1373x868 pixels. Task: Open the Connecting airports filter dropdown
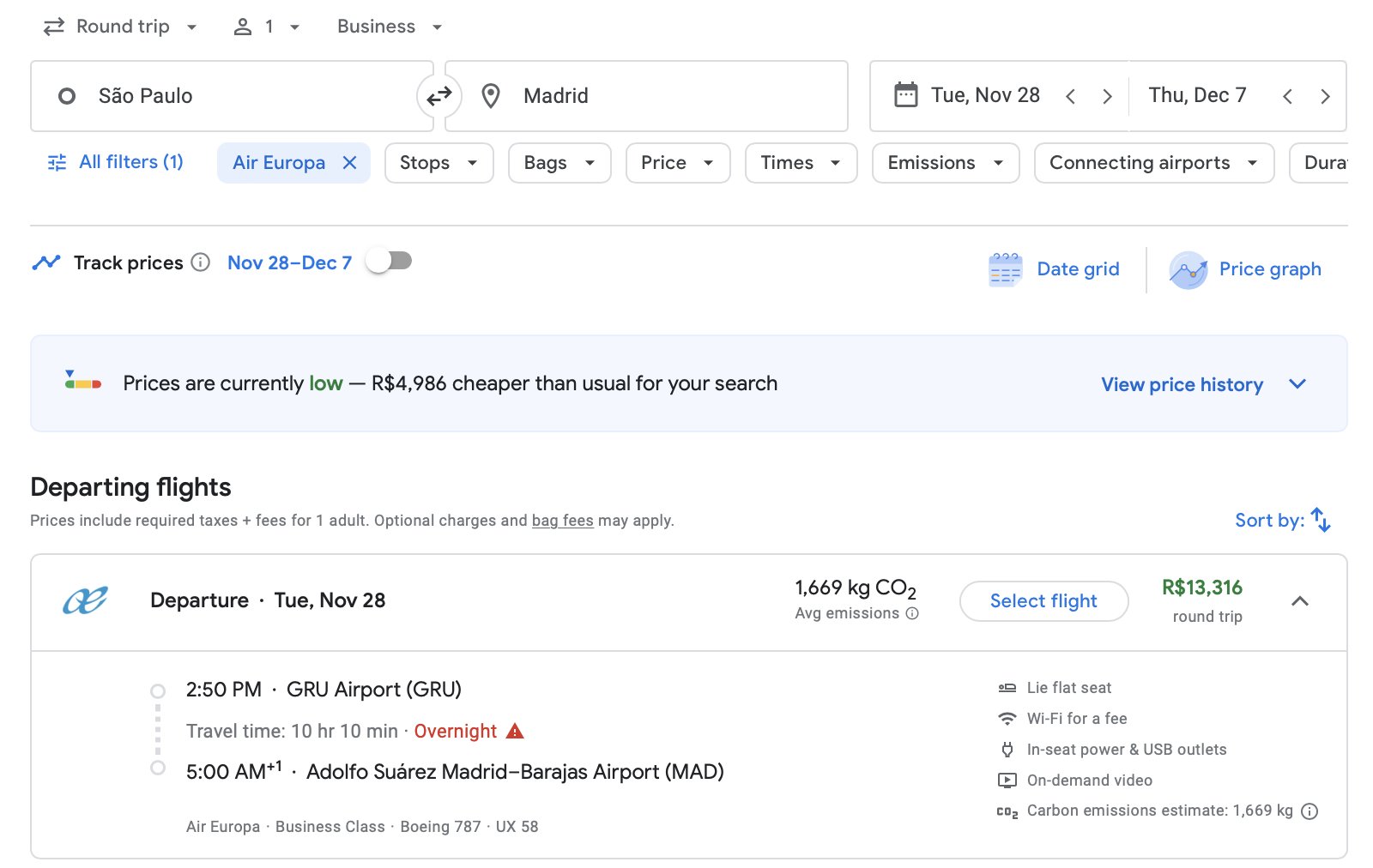pyautogui.click(x=1154, y=163)
